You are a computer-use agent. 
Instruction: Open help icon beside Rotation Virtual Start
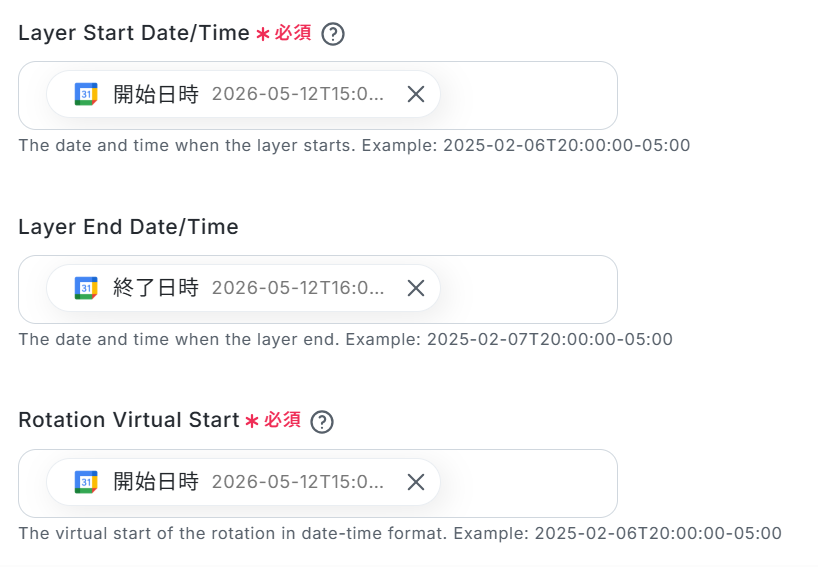point(322,421)
